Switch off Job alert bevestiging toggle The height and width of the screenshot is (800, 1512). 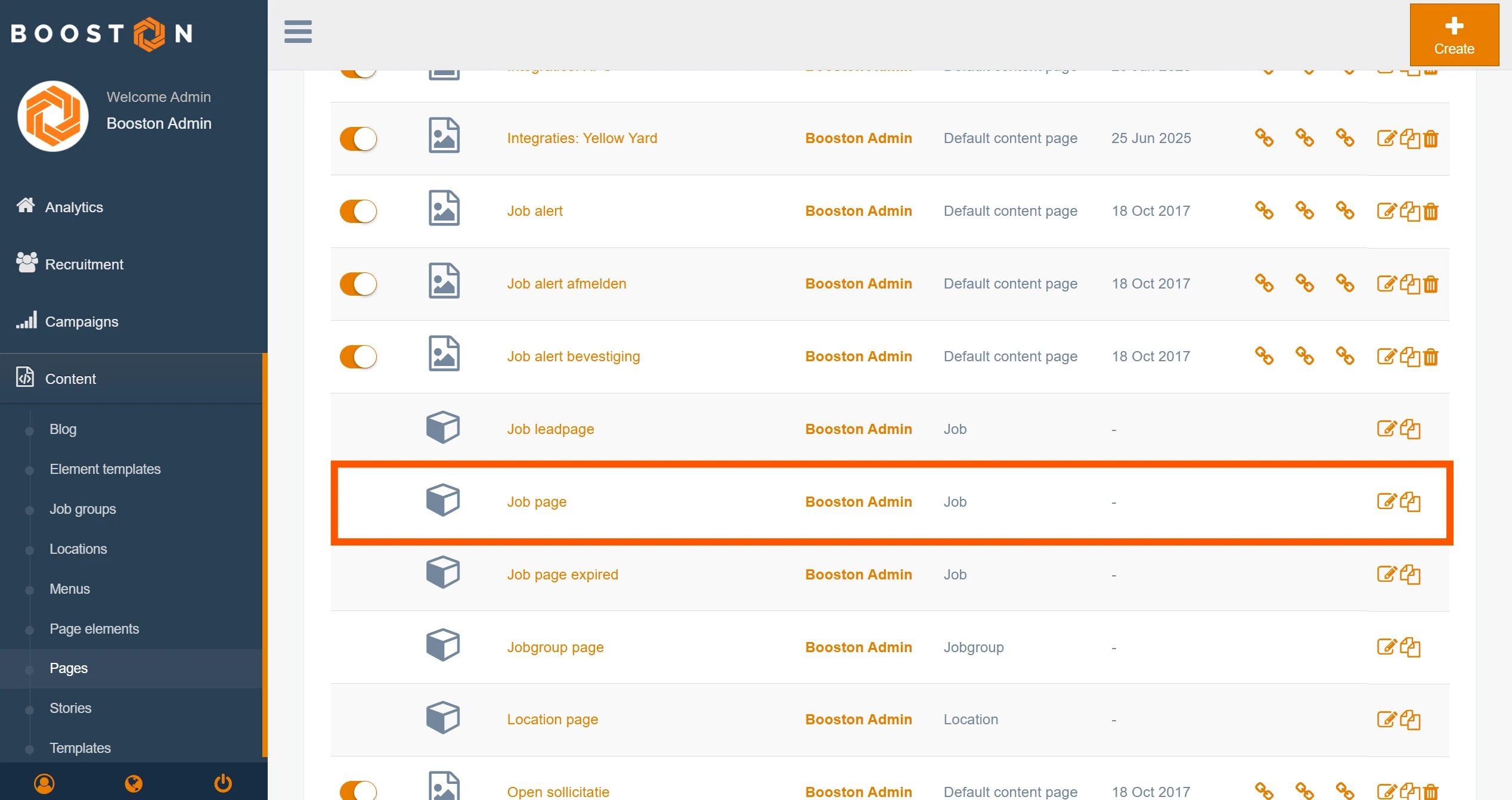coord(358,357)
